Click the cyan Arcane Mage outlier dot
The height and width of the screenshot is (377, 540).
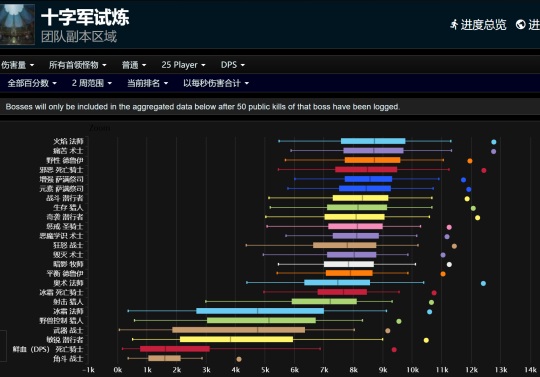(483, 283)
